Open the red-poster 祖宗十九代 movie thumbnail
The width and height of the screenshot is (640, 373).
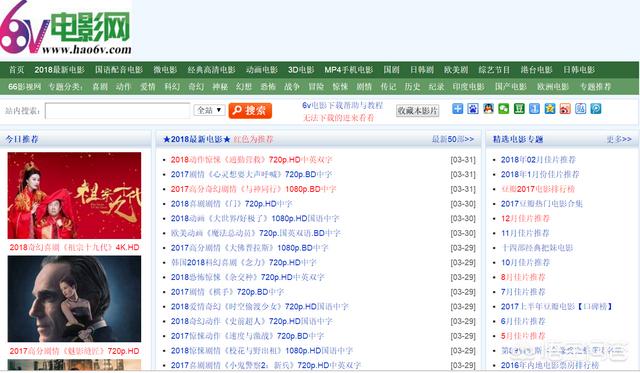pyautogui.click(x=74, y=195)
